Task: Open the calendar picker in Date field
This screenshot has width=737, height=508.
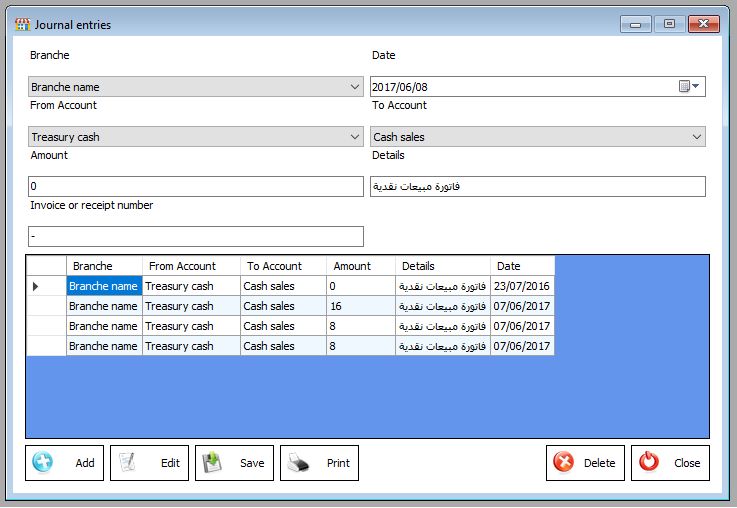Action: [x=690, y=87]
